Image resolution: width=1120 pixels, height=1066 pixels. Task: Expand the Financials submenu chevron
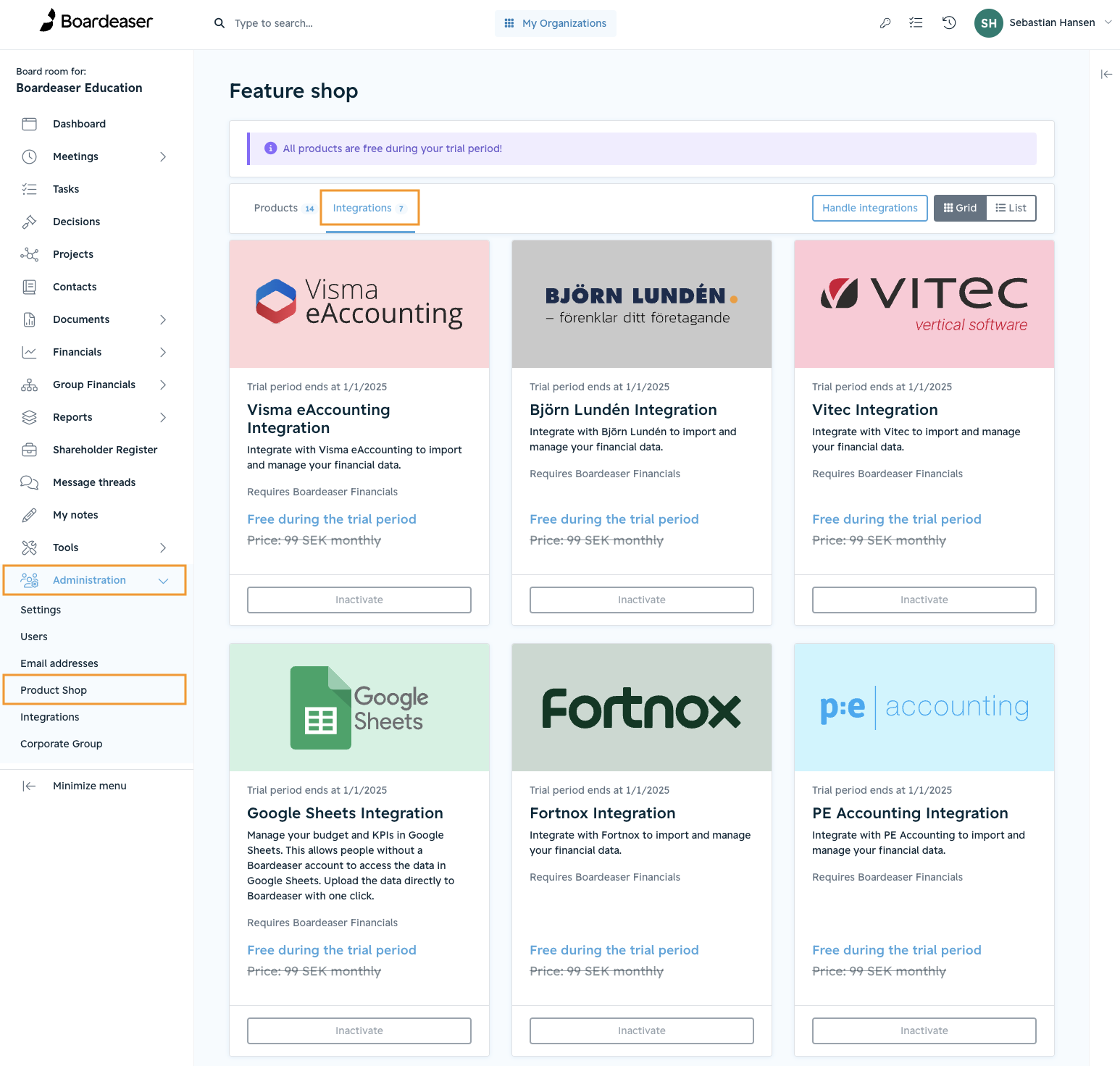click(163, 352)
